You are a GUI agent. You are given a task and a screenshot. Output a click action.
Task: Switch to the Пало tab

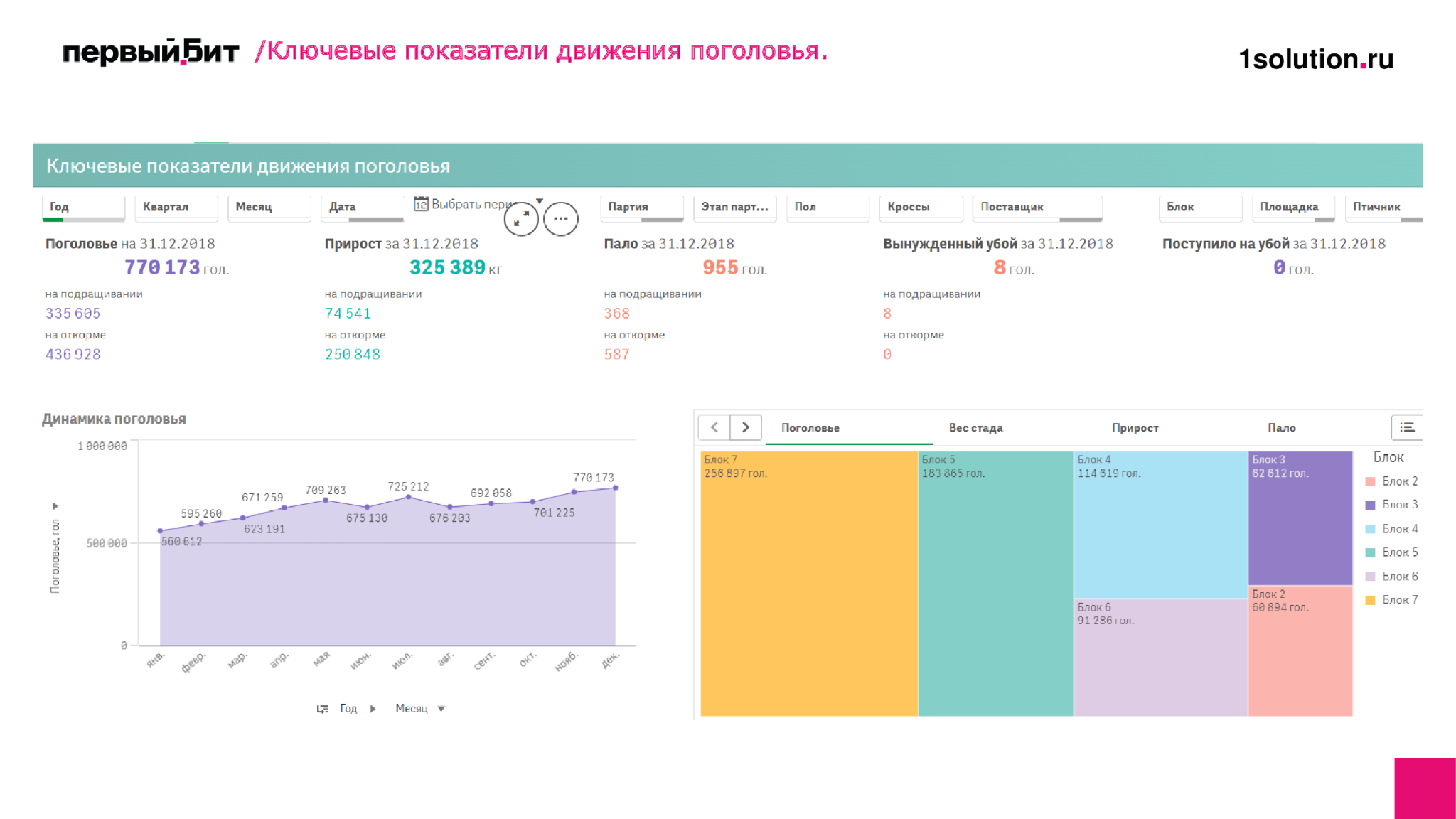tap(1282, 428)
